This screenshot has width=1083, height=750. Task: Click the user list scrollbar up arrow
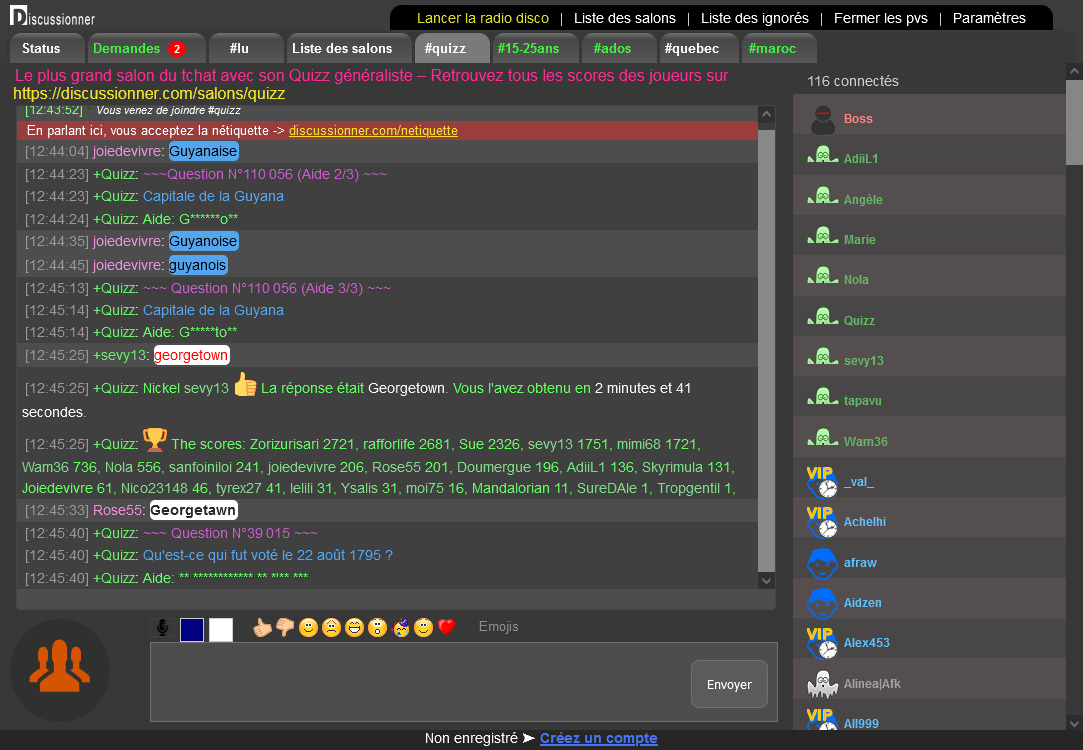(x=1074, y=71)
